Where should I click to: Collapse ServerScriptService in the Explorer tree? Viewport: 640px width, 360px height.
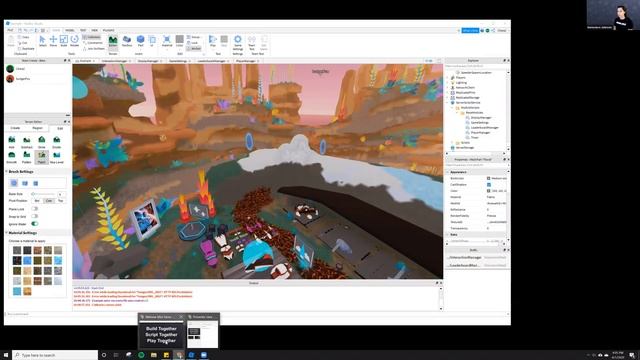point(448,103)
